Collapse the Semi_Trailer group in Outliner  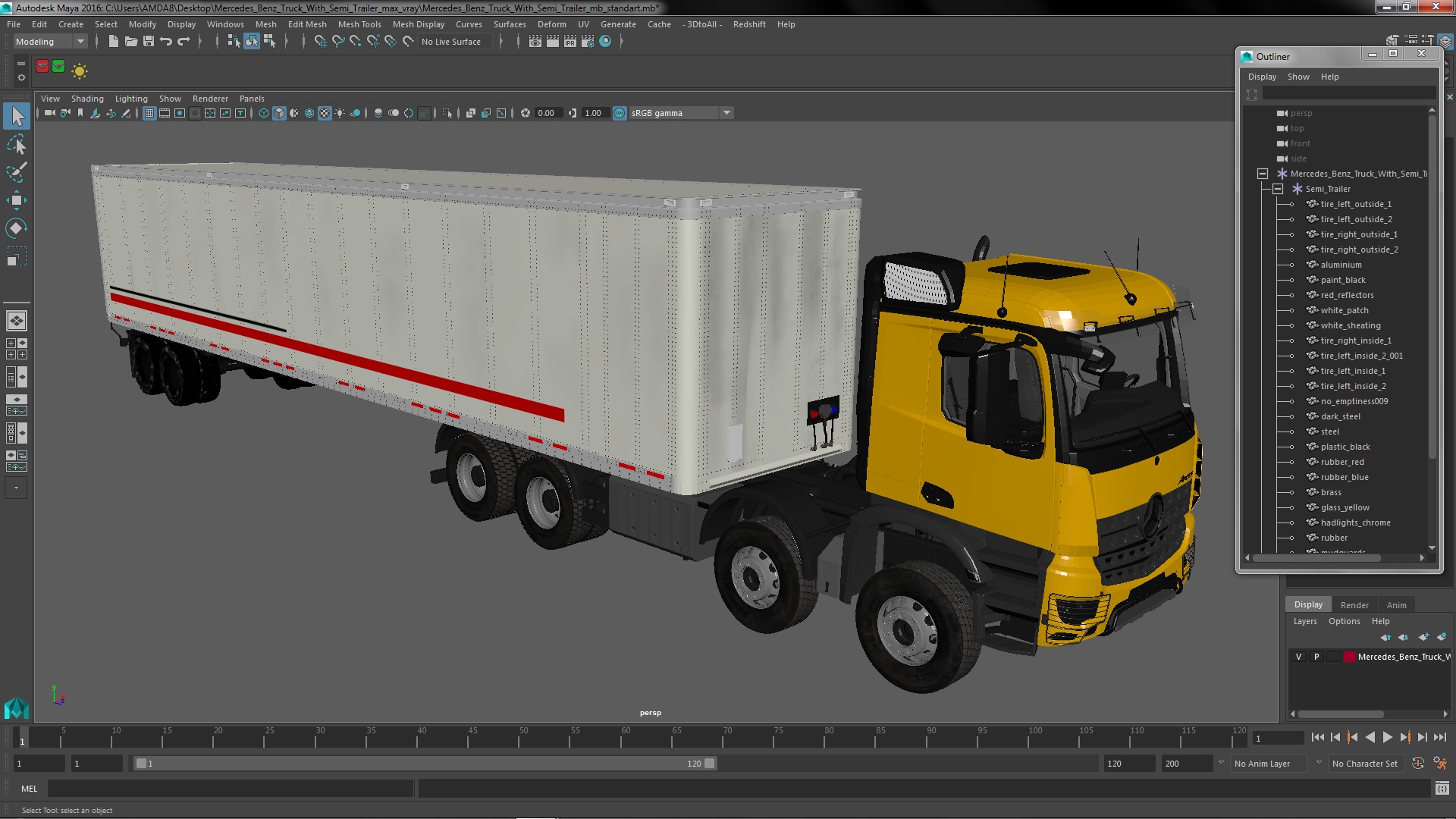click(1278, 189)
